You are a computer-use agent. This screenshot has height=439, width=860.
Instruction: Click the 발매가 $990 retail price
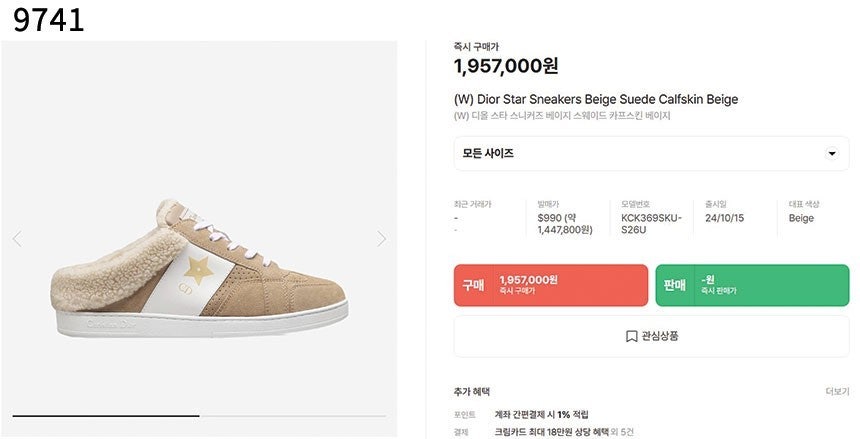click(x=565, y=224)
